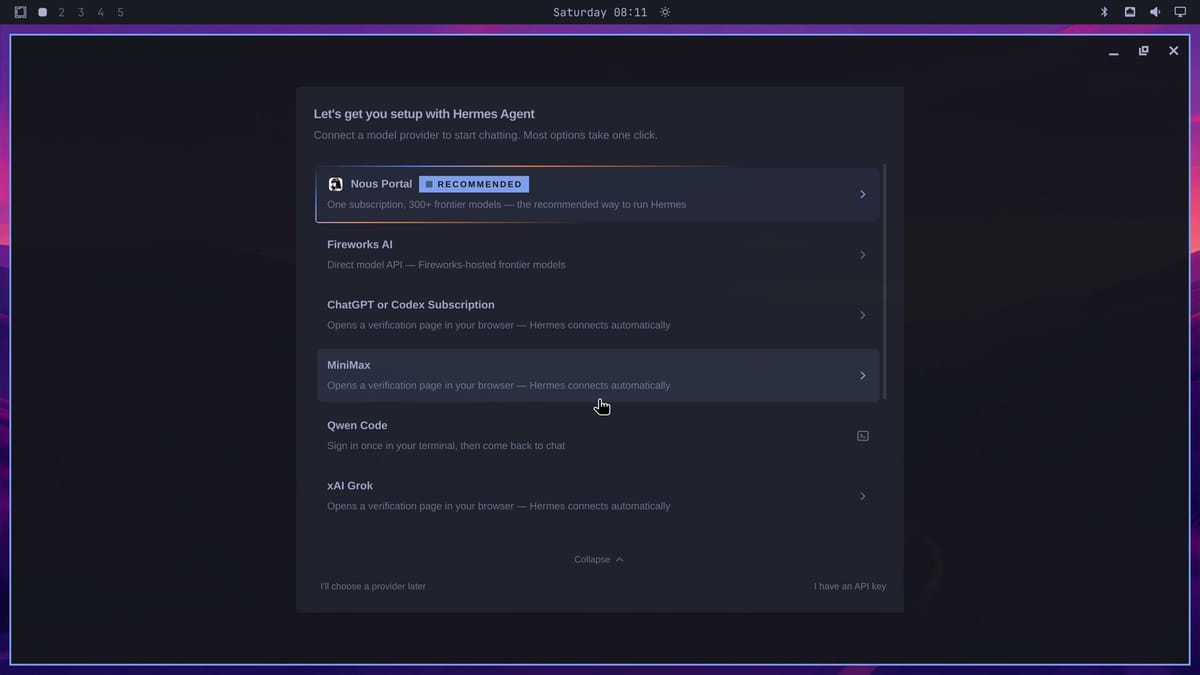This screenshot has height=675, width=1200.
Task: Click the volume speaker icon
Action: pyautogui.click(x=1154, y=12)
